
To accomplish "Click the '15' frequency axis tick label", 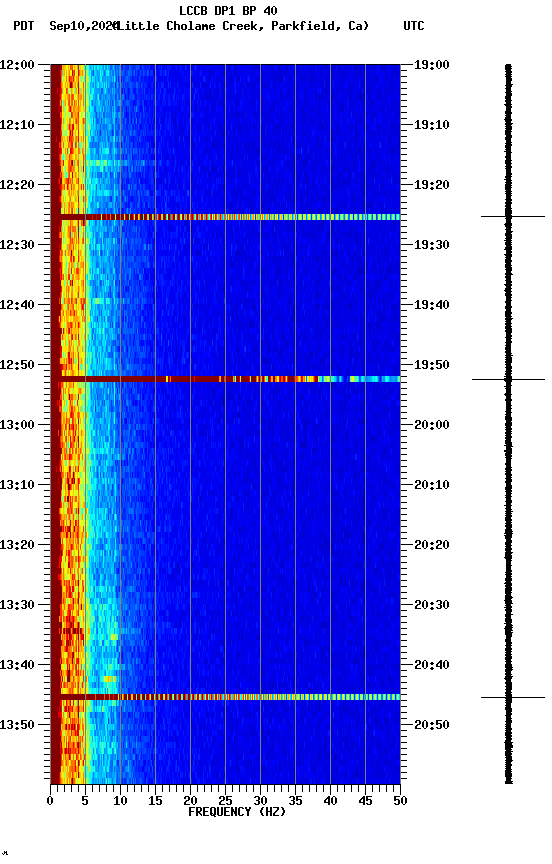I will pos(155,801).
